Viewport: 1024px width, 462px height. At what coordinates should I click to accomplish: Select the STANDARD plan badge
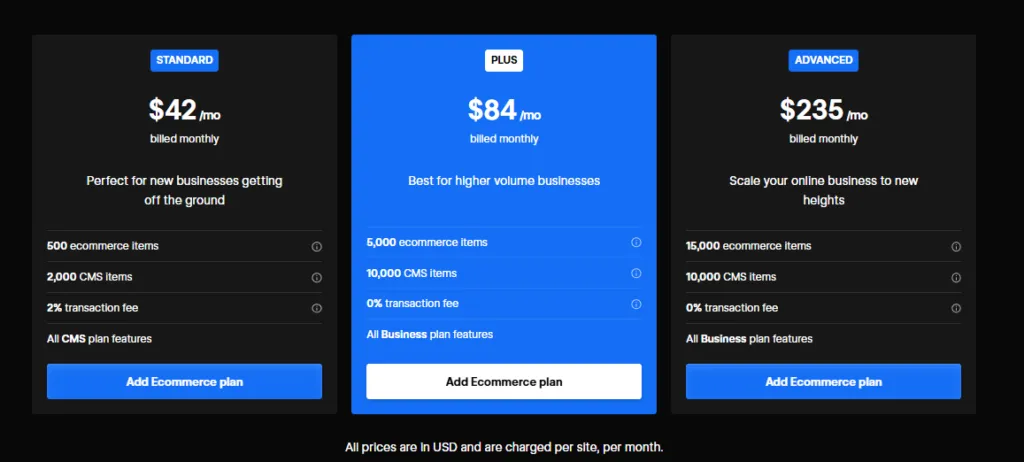click(184, 60)
